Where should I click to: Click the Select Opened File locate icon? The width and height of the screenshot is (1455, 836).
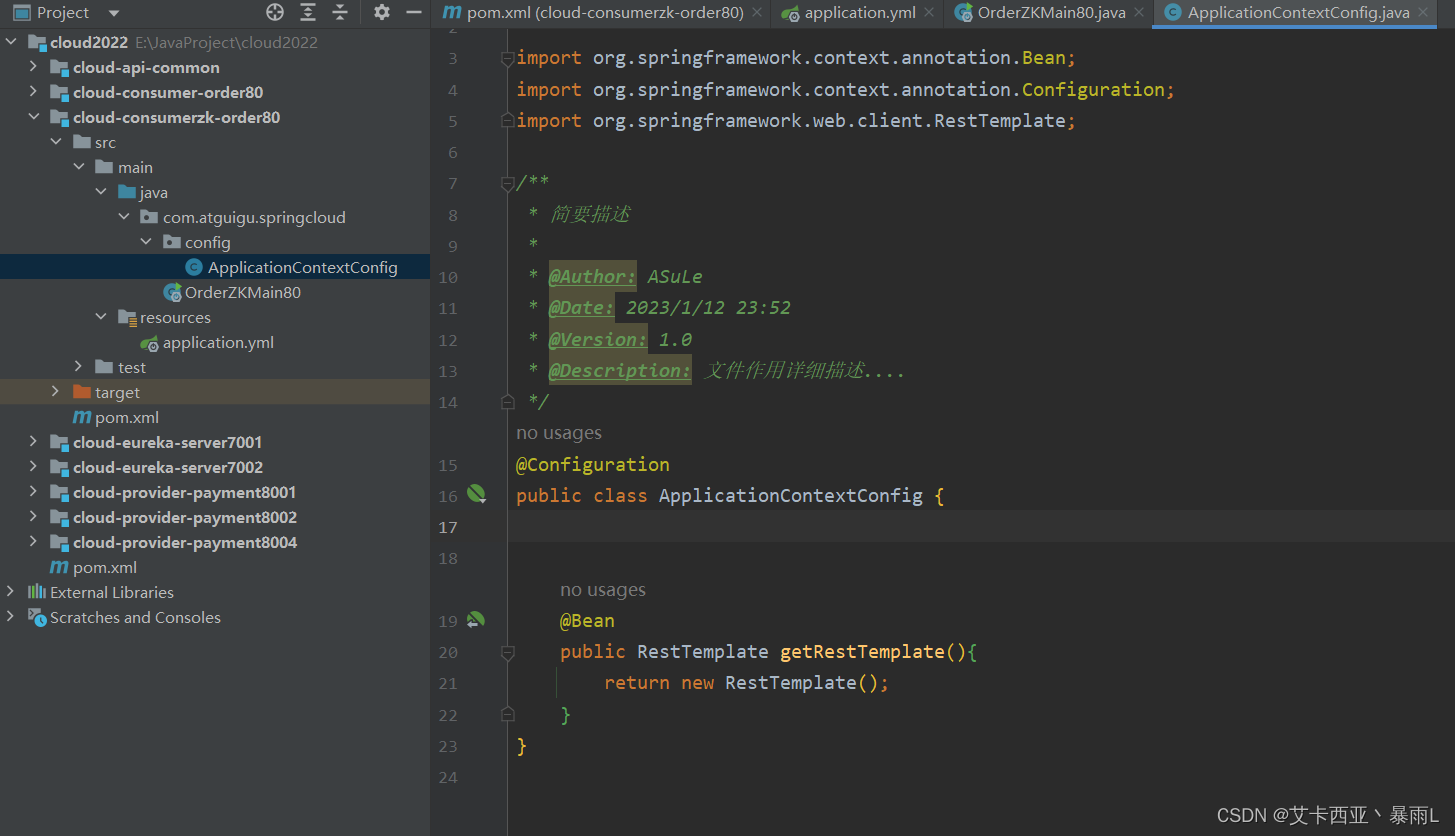point(275,12)
